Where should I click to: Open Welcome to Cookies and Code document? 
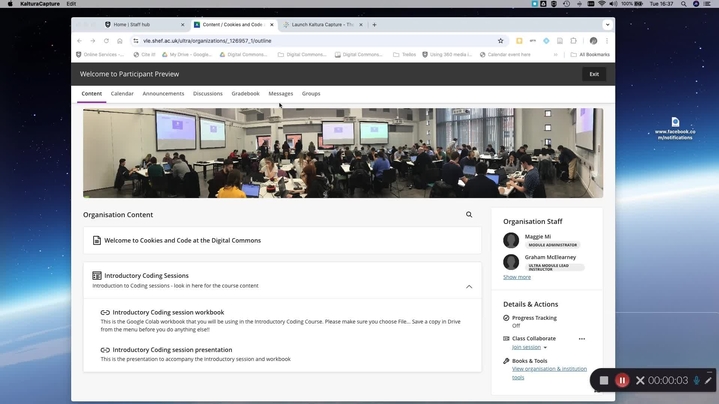click(x=183, y=240)
